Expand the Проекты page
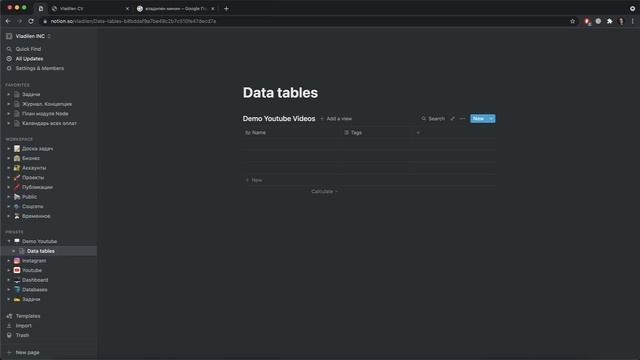Image resolution: width=640 pixels, height=360 pixels. point(9,178)
